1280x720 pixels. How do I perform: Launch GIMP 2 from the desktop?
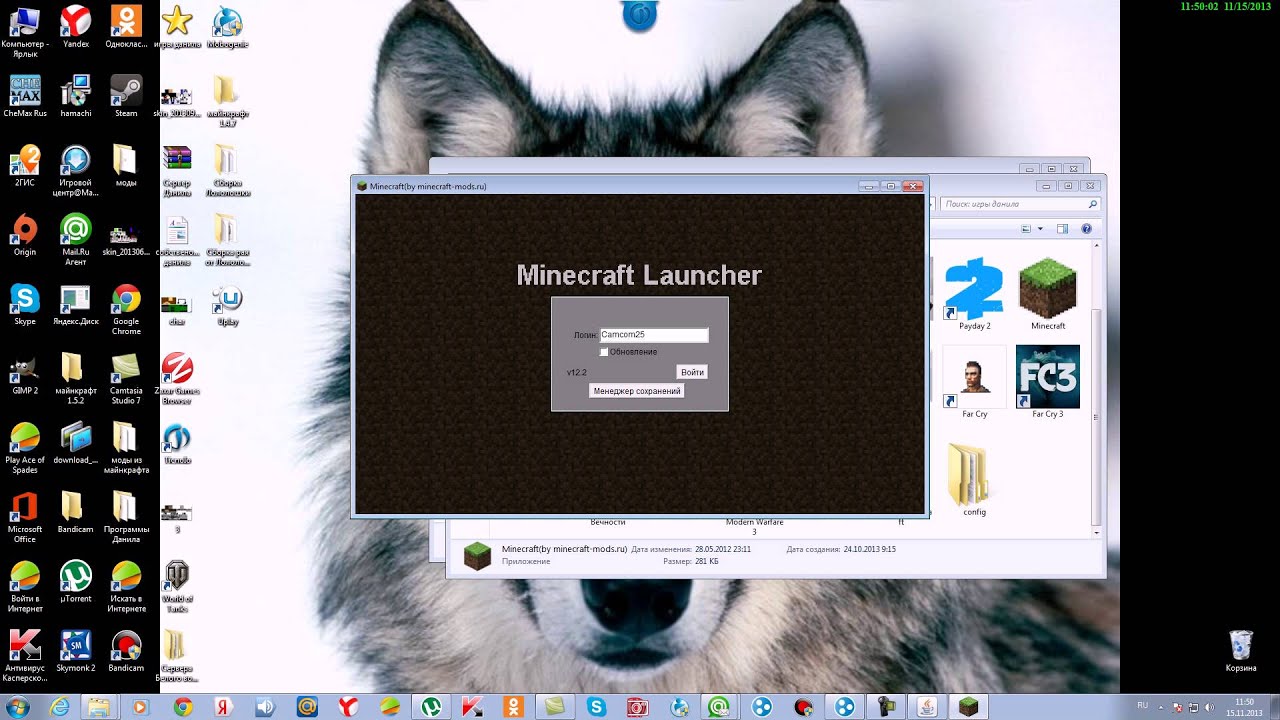[25, 373]
